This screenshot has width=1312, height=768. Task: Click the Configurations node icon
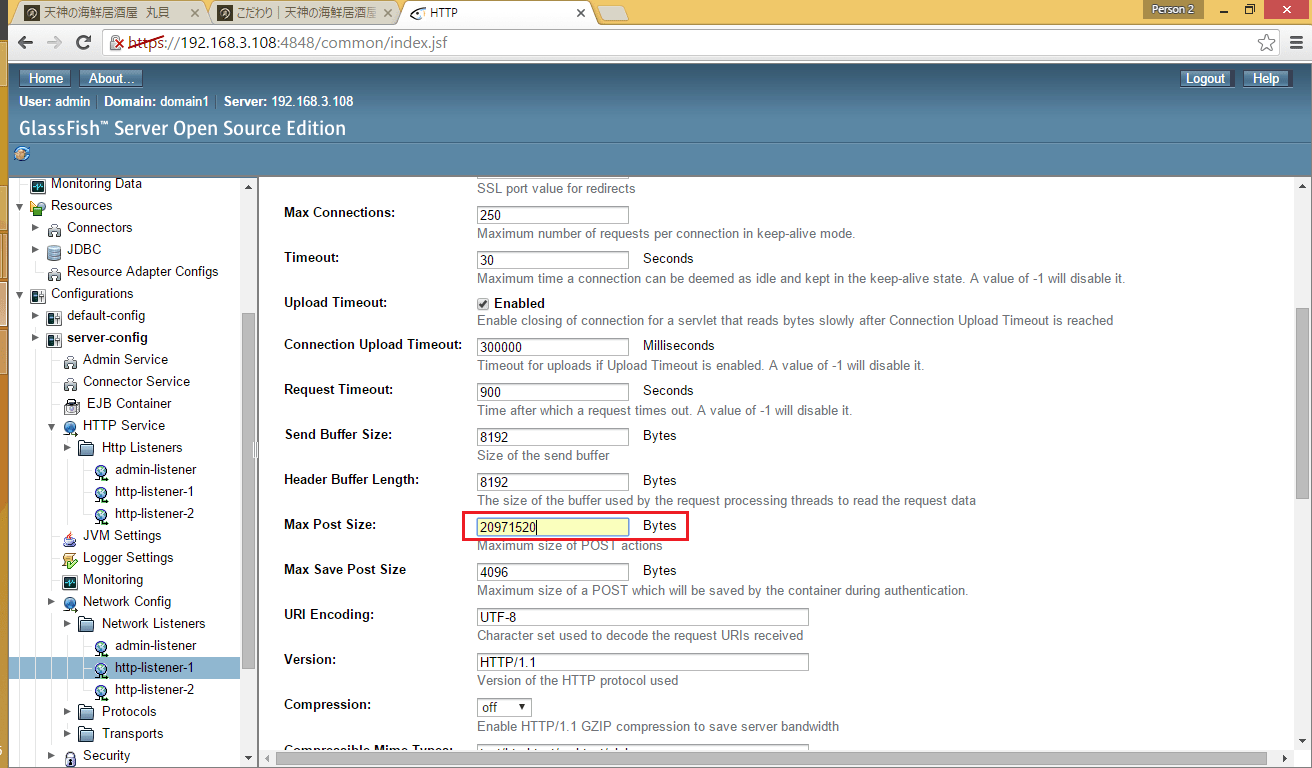(x=38, y=295)
